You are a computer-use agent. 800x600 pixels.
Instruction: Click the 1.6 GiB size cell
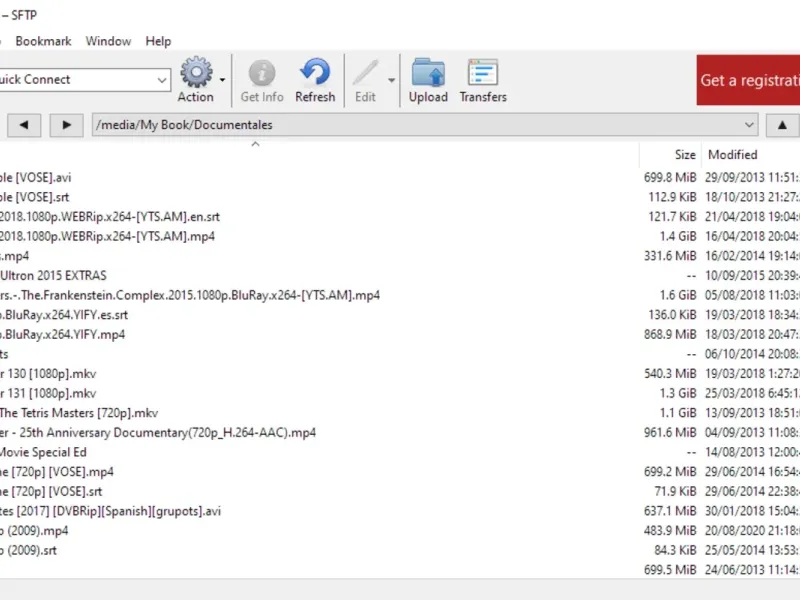click(x=678, y=295)
